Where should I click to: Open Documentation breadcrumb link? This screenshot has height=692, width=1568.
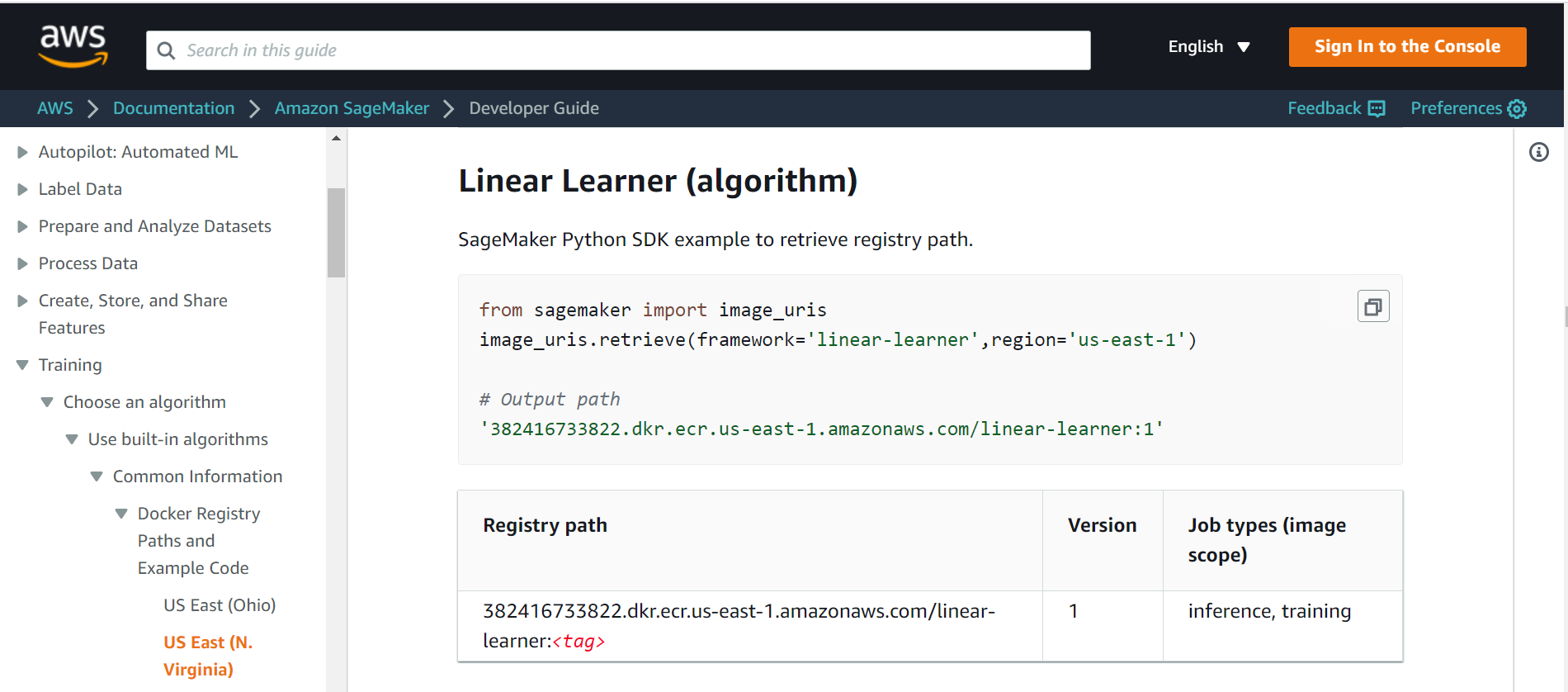pos(173,108)
